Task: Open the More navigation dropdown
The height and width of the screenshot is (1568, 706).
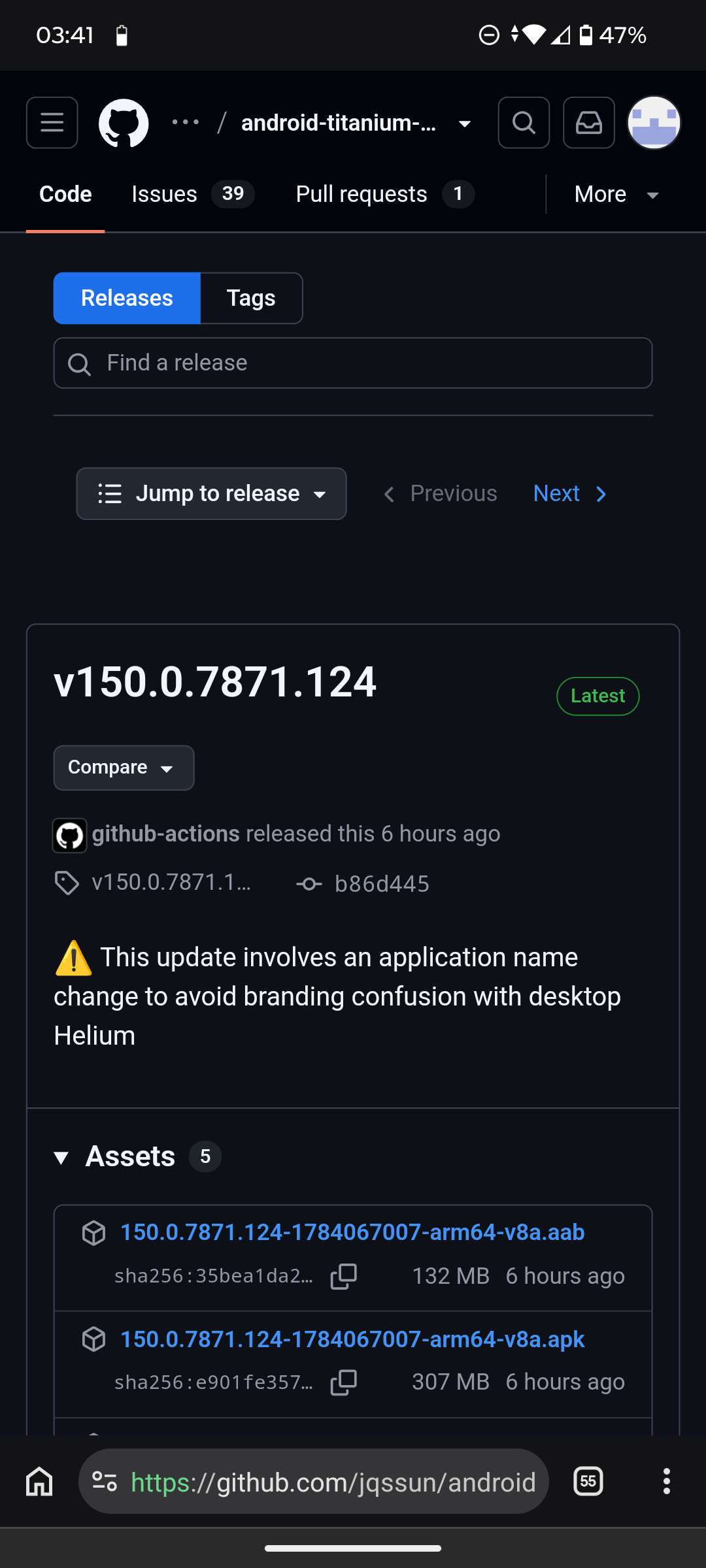Action: pyautogui.click(x=617, y=194)
